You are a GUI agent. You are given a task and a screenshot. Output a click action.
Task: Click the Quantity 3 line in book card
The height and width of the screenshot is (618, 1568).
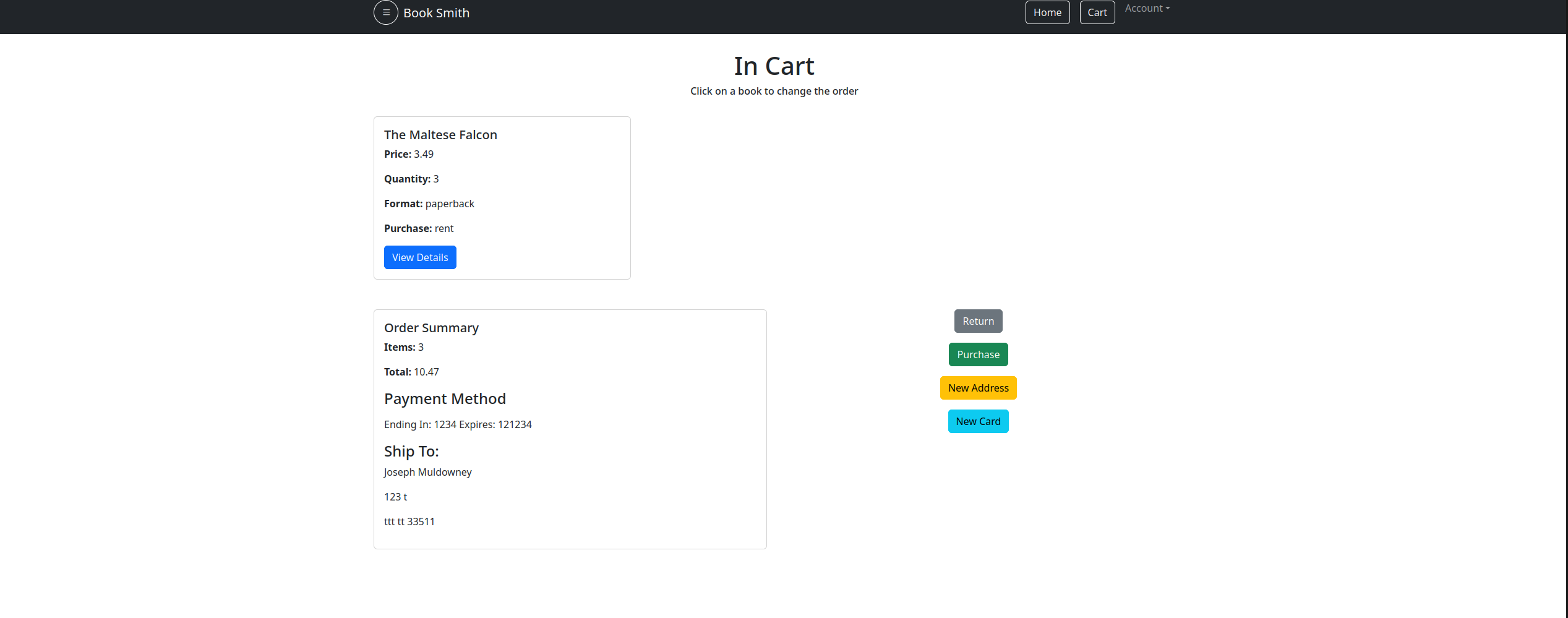pyautogui.click(x=411, y=179)
